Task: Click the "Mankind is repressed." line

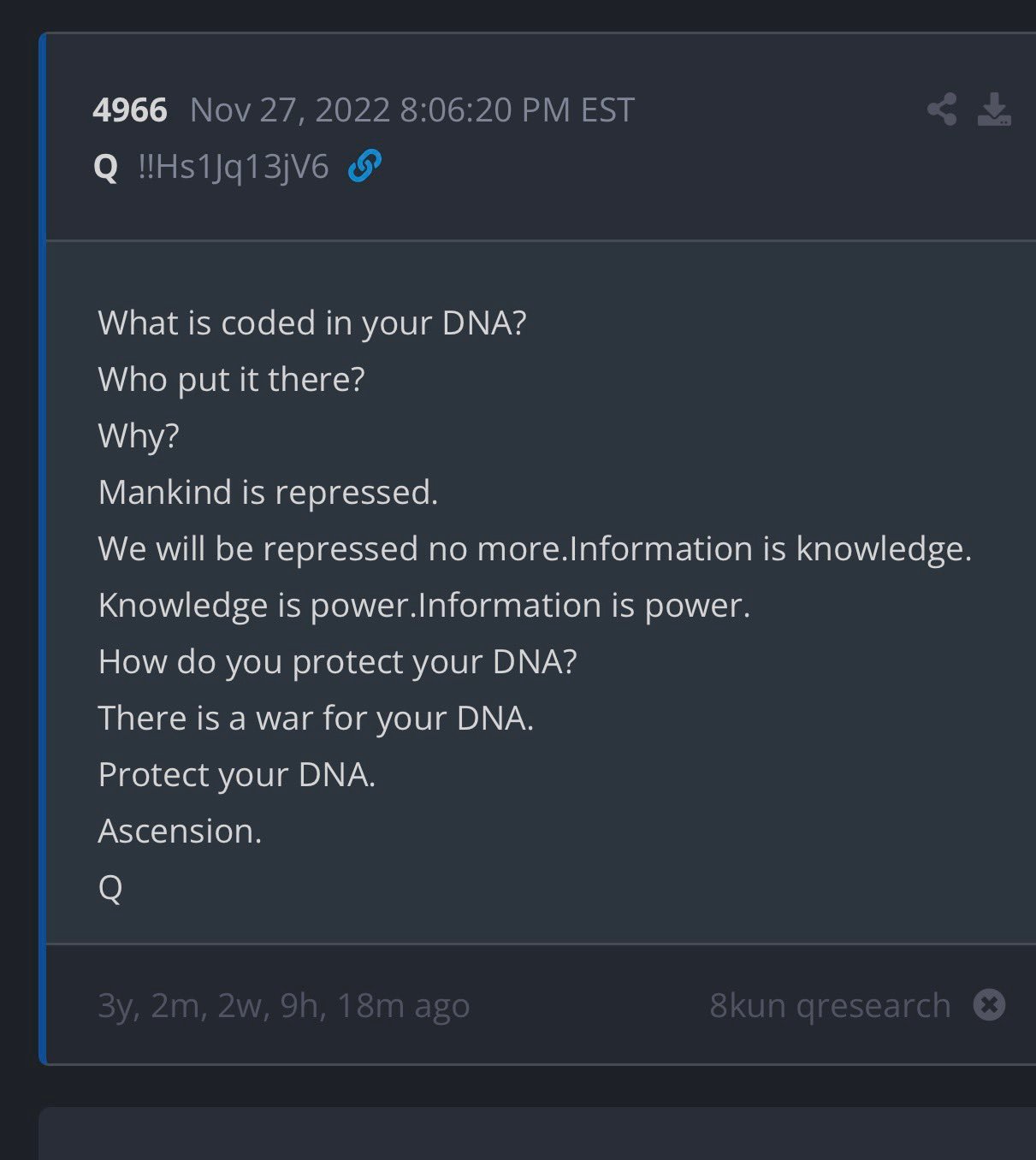Action: pyautogui.click(x=268, y=493)
